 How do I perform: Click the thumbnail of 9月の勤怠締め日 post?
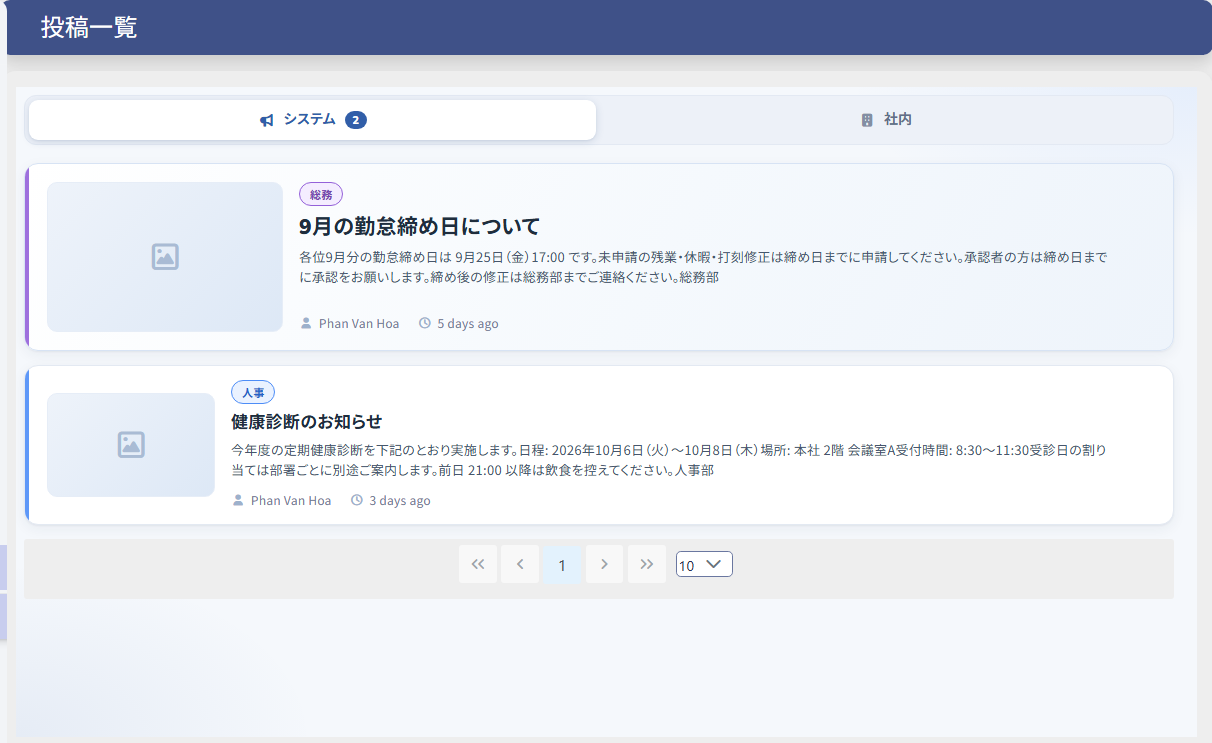click(165, 257)
